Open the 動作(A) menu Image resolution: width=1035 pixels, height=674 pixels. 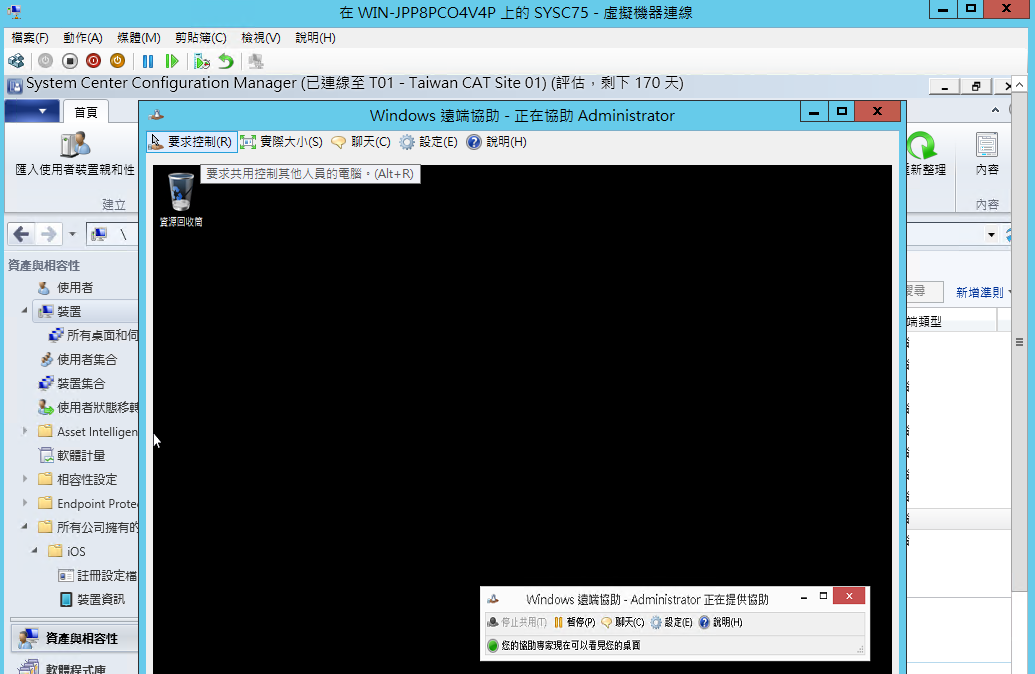coord(83,38)
